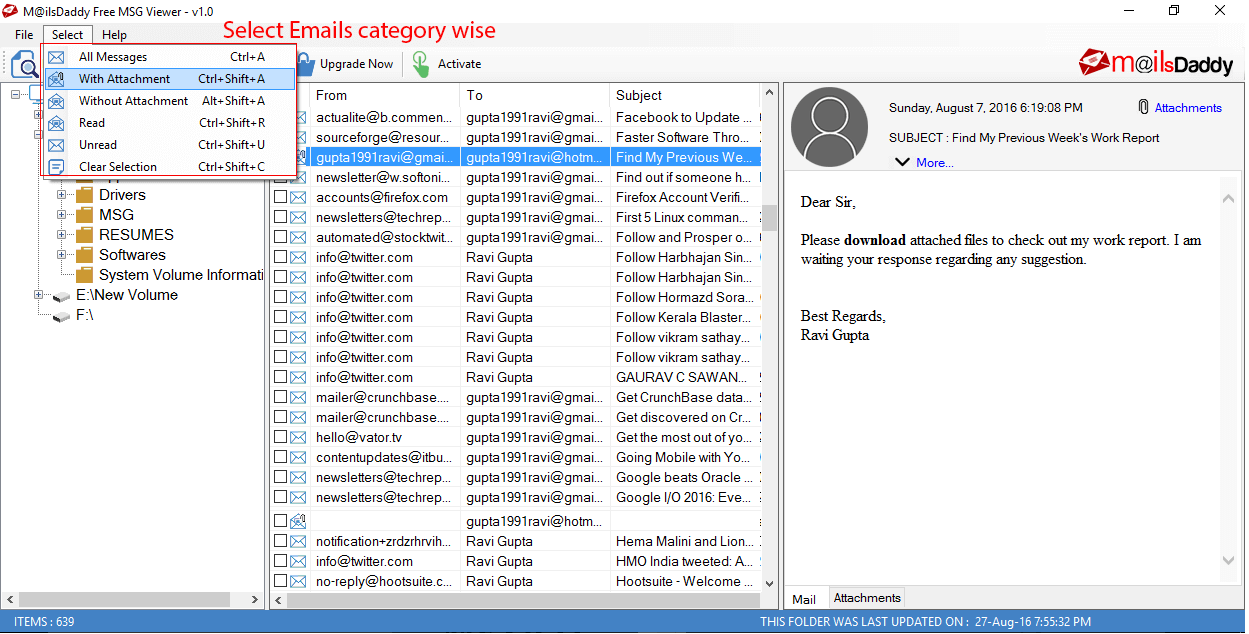The image size is (1249, 634).
Task: Click the More... link
Action: click(935, 163)
